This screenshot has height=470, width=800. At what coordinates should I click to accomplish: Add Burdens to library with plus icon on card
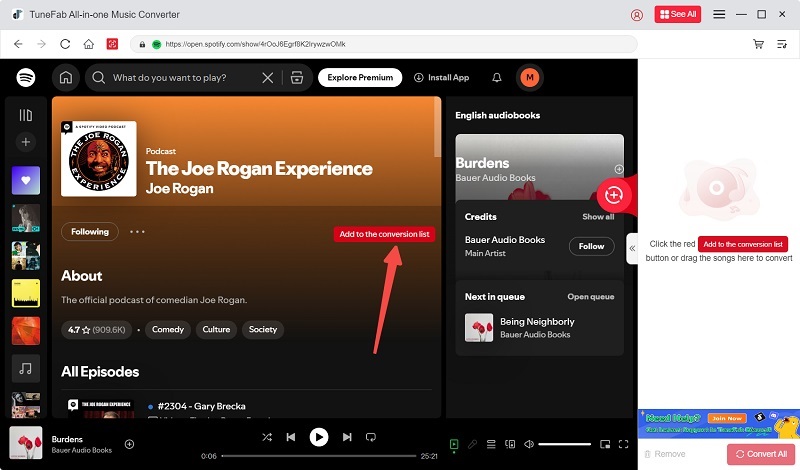point(618,169)
